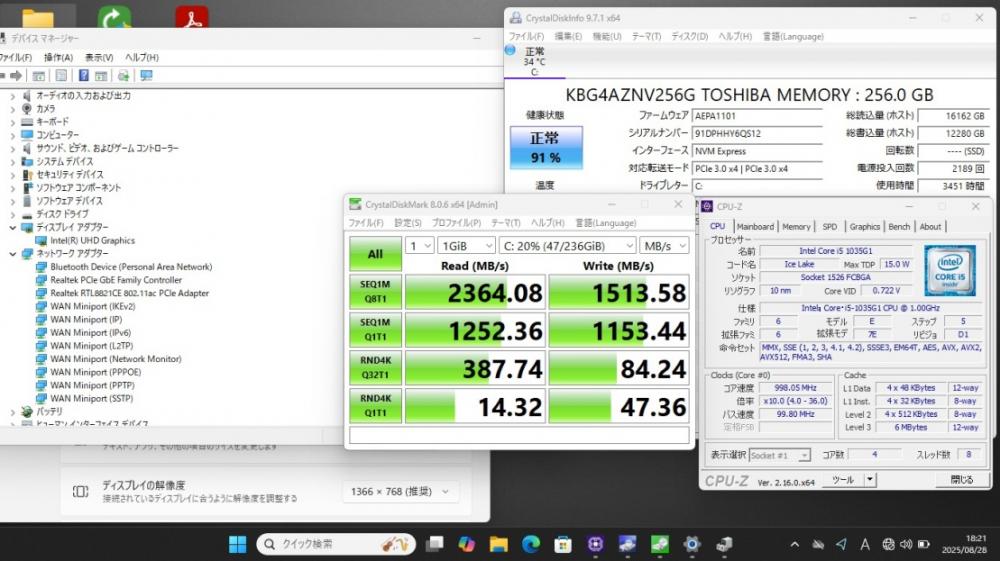
Task: Click the IME letter A indicator in tray
Action: click(x=865, y=544)
